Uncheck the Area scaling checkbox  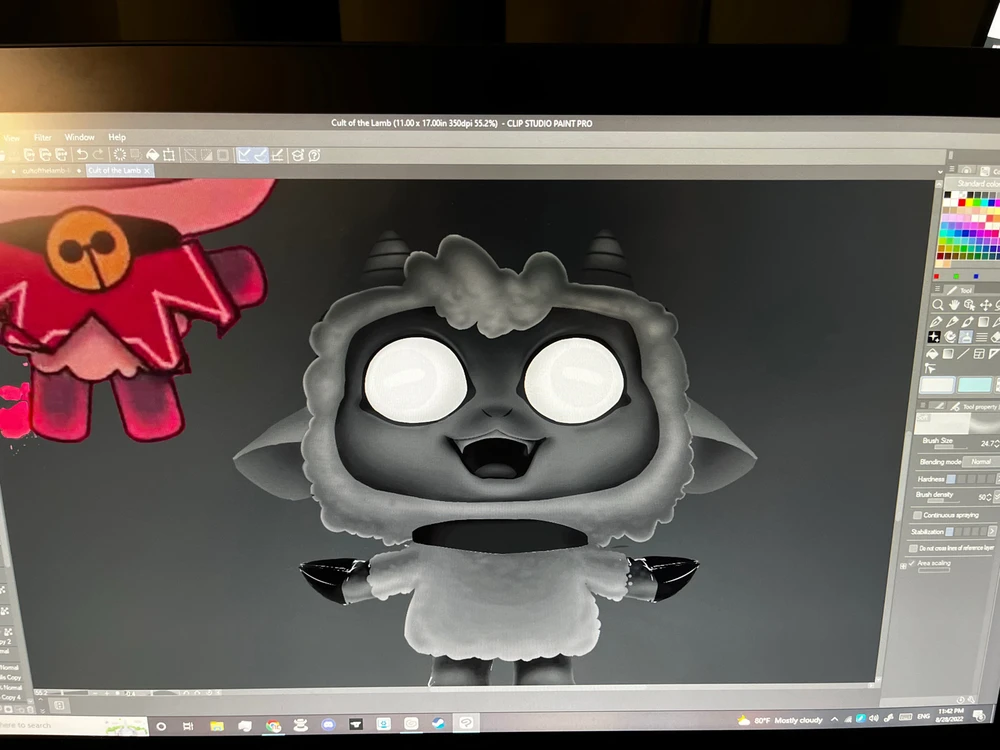pos(910,564)
